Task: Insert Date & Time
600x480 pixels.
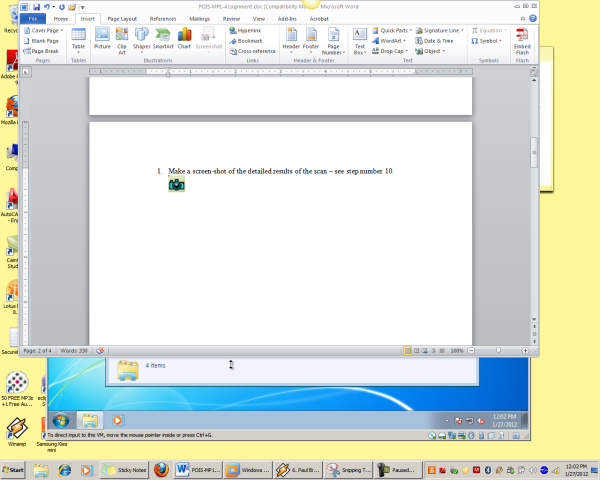Action: (x=438, y=41)
